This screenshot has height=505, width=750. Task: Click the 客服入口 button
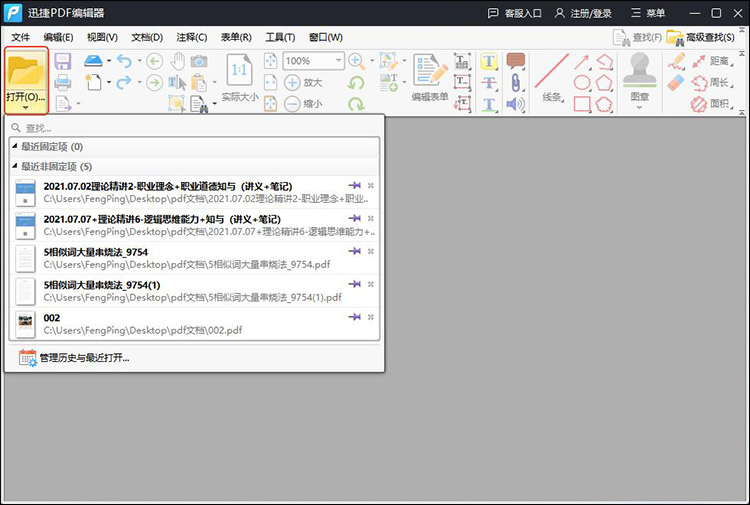coord(514,13)
